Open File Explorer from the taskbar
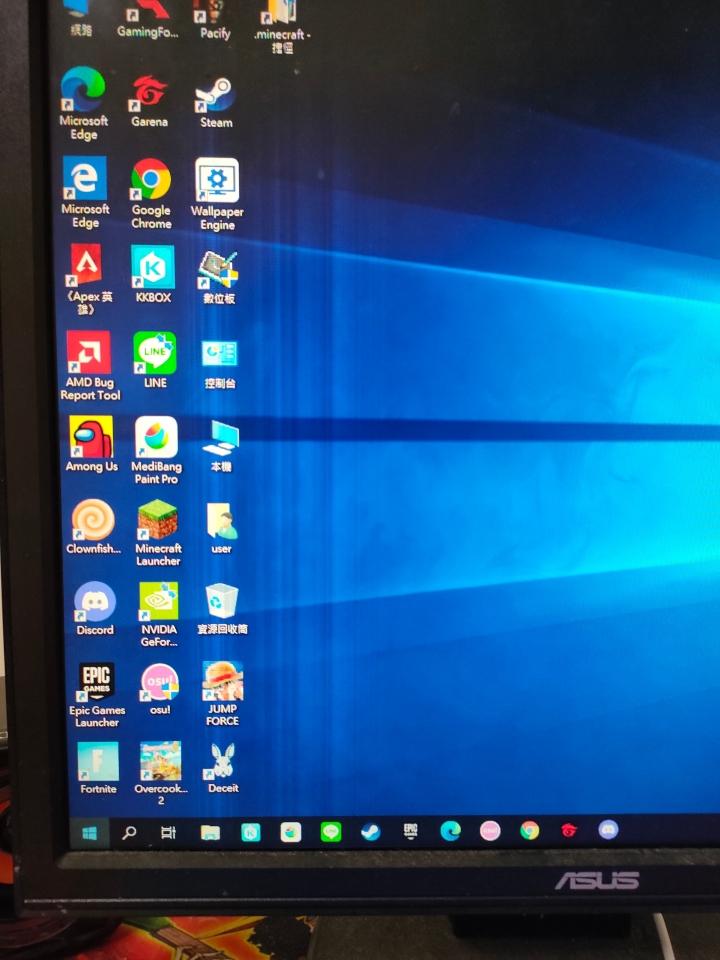Screen dimensions: 720x960 click(x=210, y=833)
